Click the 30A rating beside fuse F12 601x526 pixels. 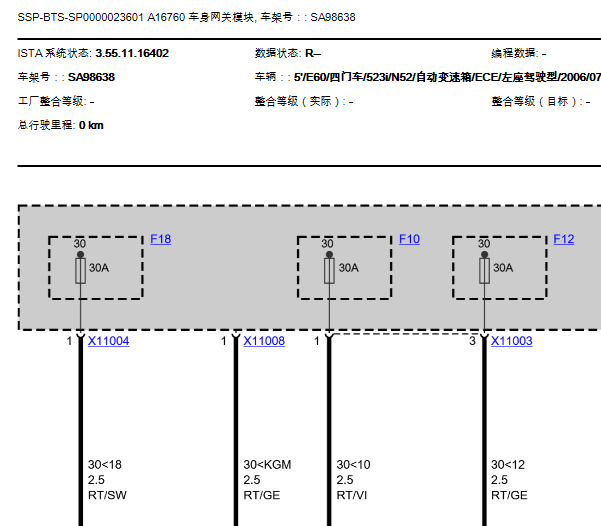tap(503, 268)
